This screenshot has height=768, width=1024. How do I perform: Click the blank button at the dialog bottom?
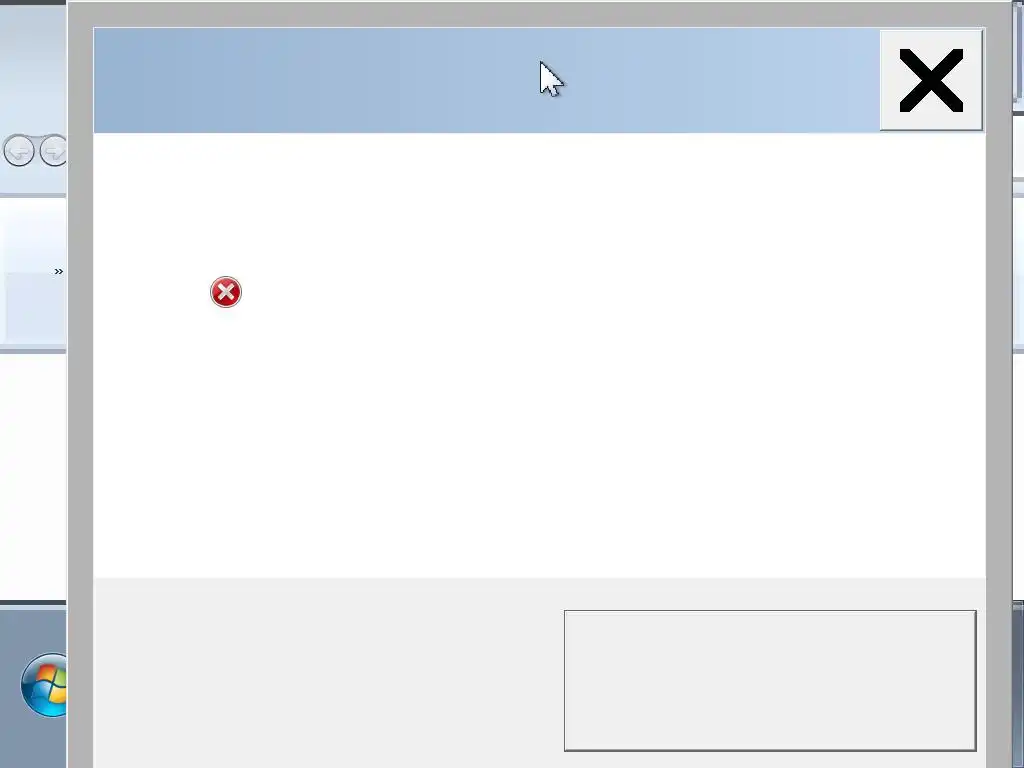(770, 680)
